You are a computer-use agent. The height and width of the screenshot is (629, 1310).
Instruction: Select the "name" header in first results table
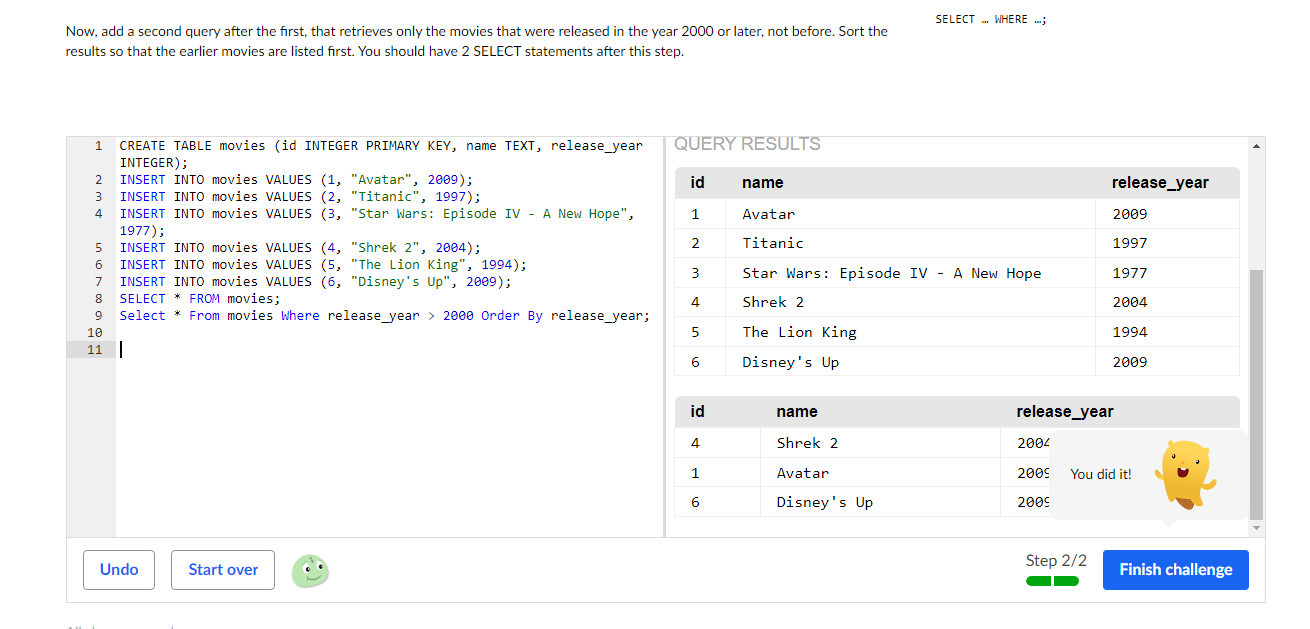762,183
